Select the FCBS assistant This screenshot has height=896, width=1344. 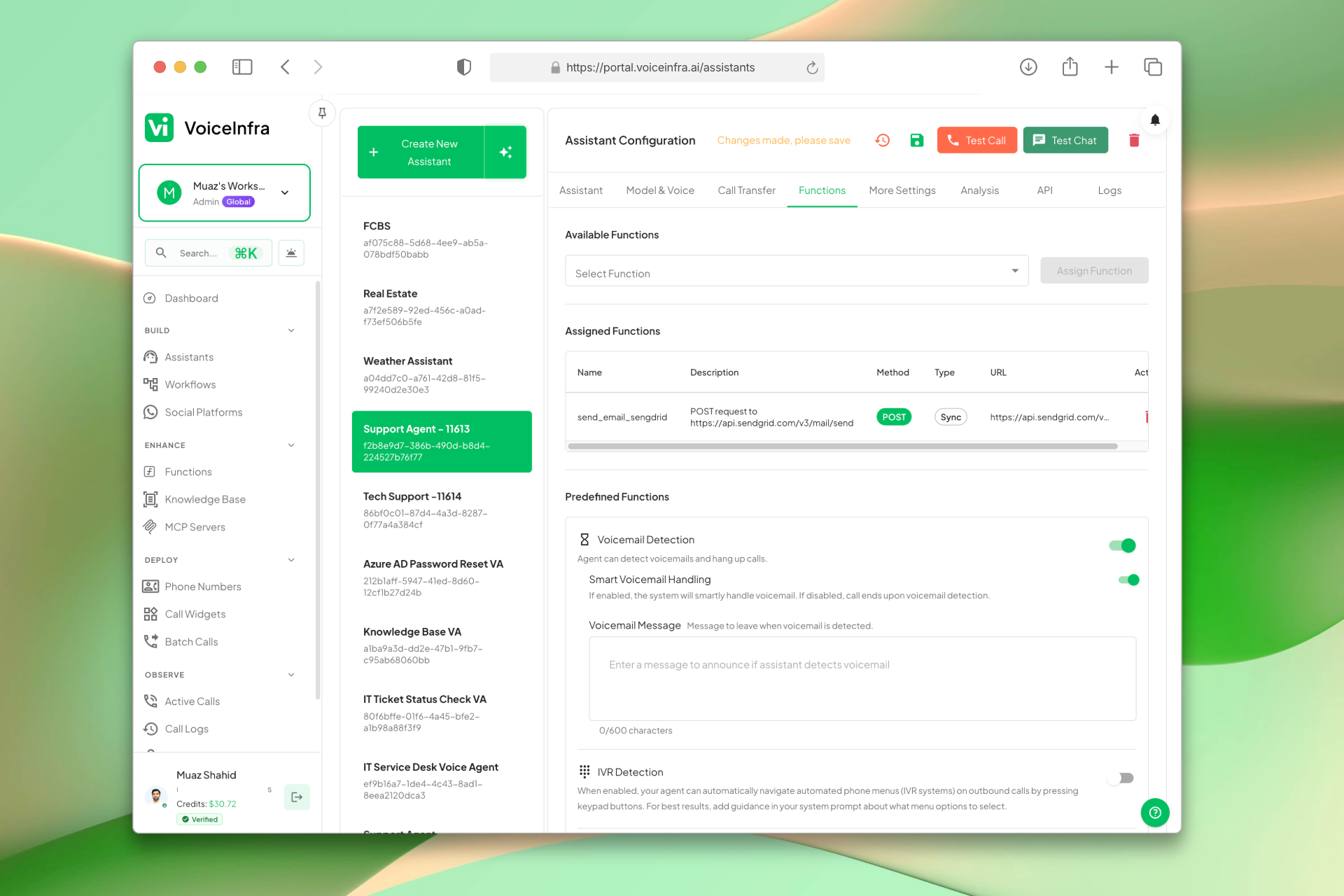(x=442, y=239)
